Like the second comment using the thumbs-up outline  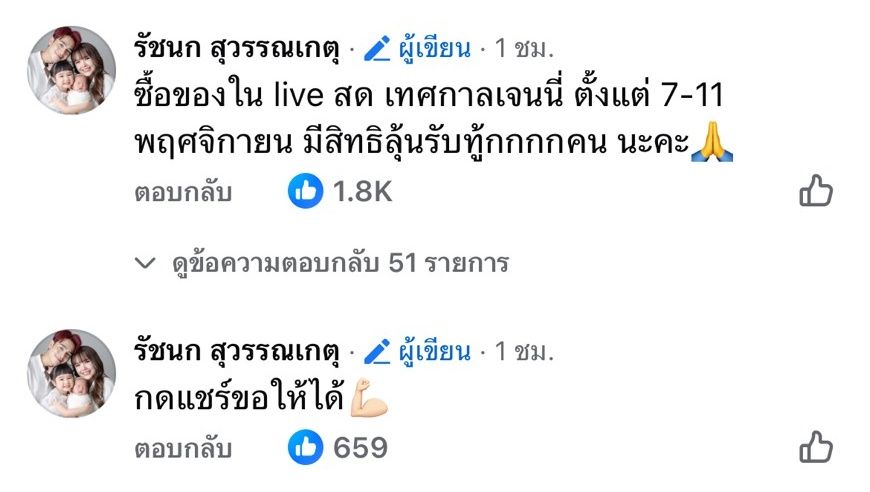tap(816, 447)
